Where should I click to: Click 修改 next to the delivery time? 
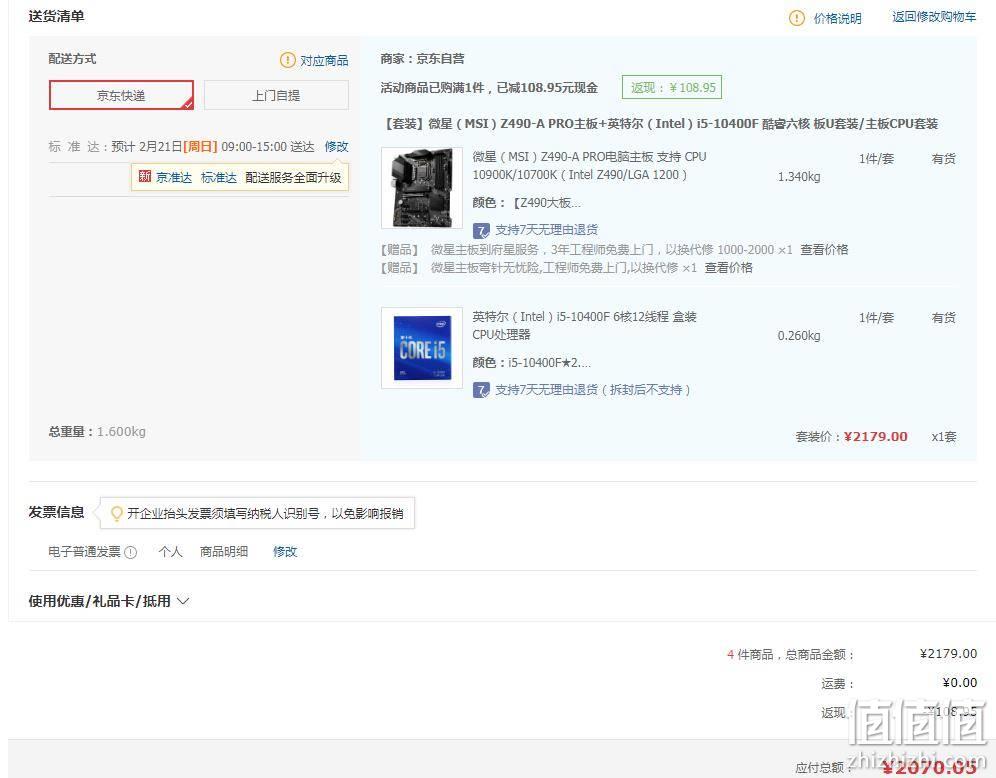[336, 147]
